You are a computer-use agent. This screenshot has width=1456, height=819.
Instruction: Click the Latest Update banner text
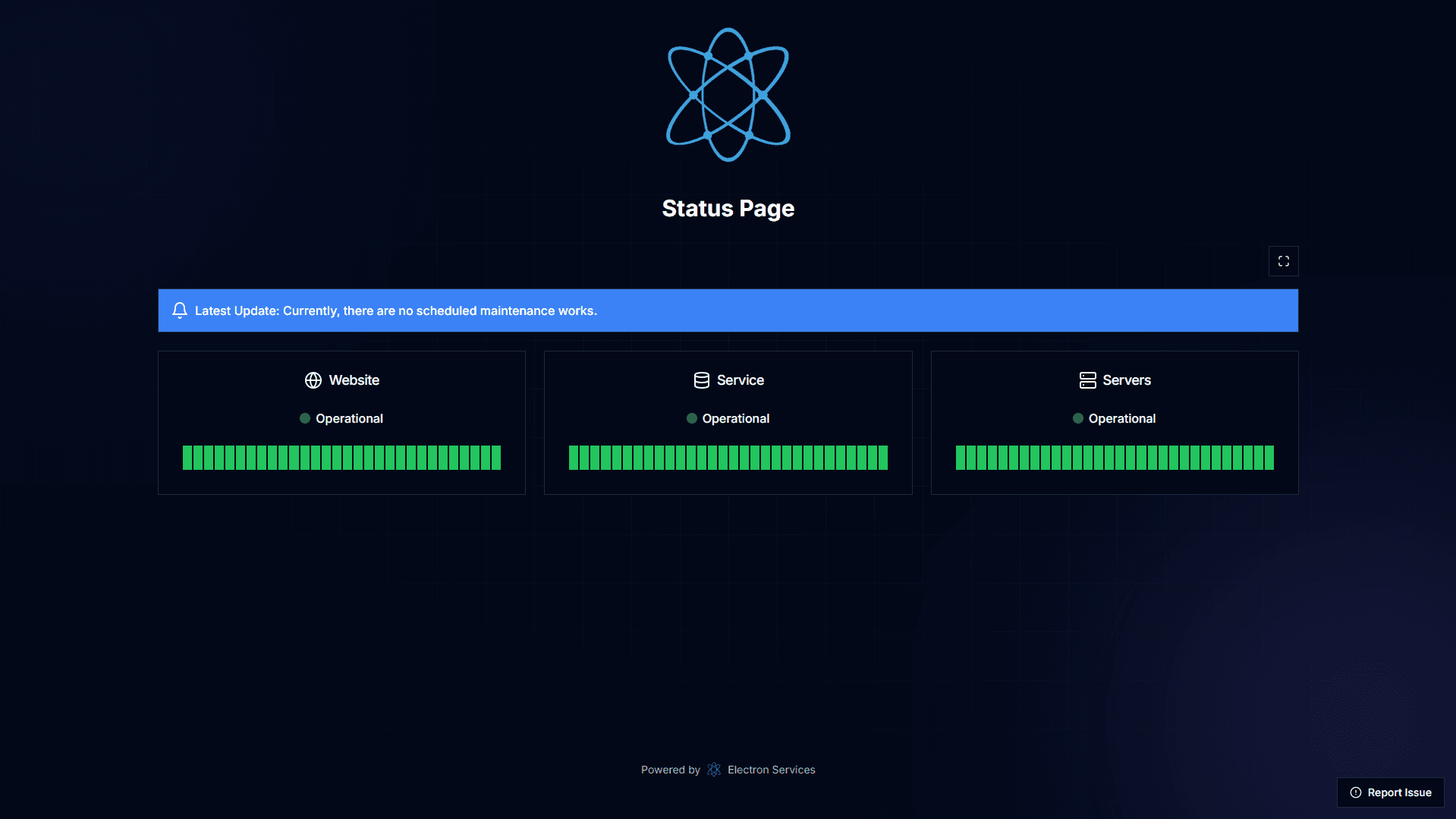pyautogui.click(x=396, y=310)
